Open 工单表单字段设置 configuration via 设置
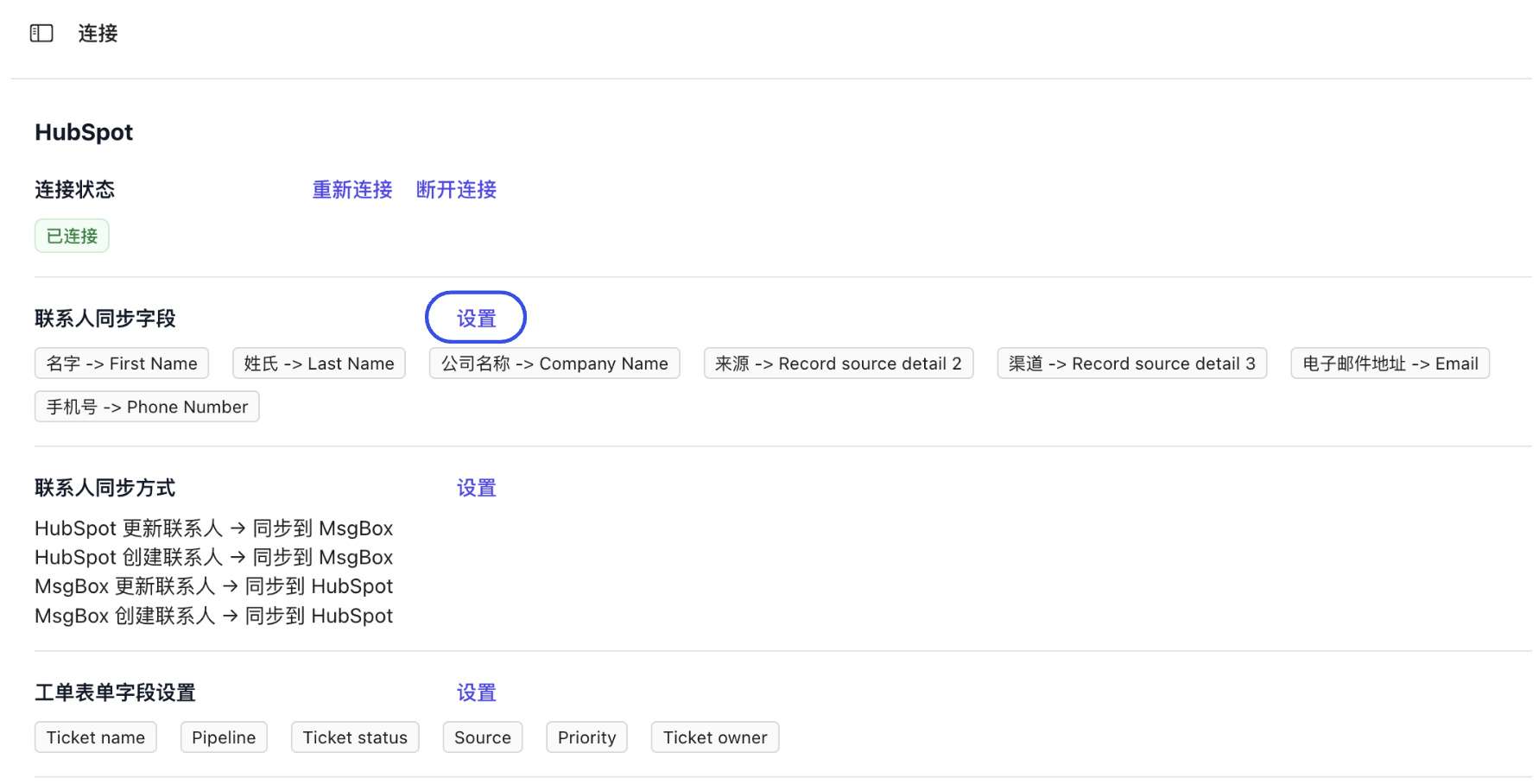 click(475, 692)
